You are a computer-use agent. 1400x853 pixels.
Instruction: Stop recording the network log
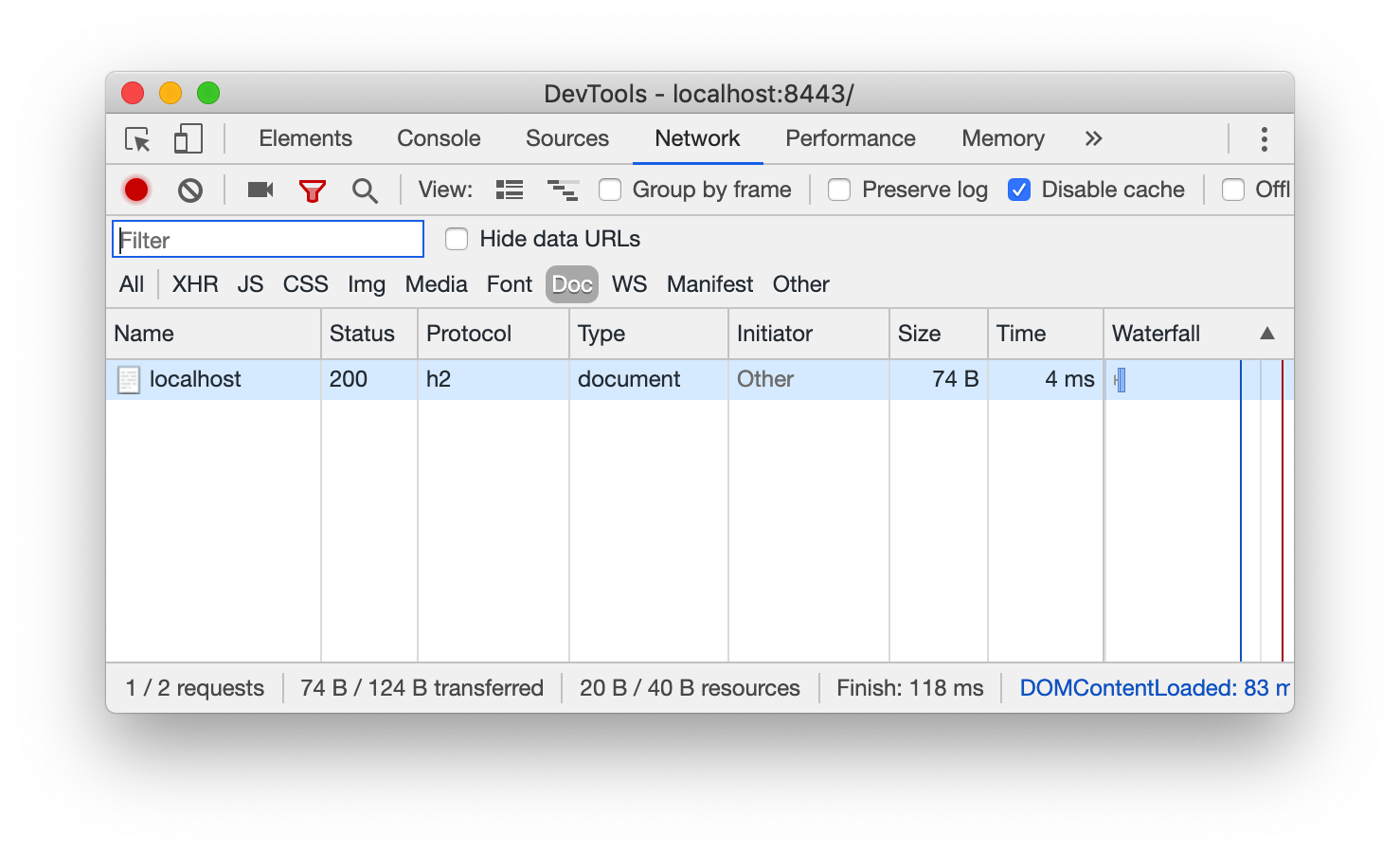click(136, 190)
